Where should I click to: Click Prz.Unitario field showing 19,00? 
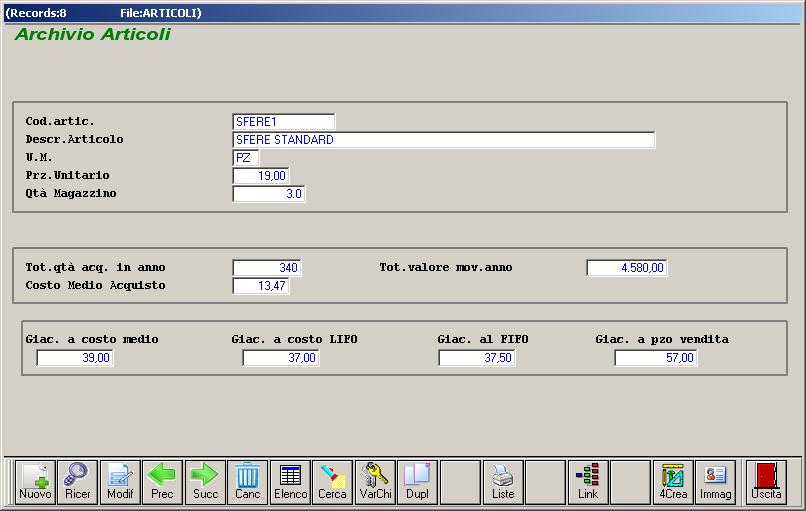(261, 176)
